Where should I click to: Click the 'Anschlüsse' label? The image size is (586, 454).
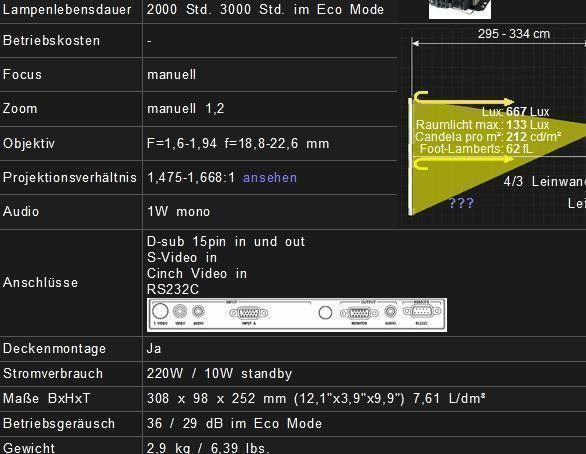tap(40, 282)
